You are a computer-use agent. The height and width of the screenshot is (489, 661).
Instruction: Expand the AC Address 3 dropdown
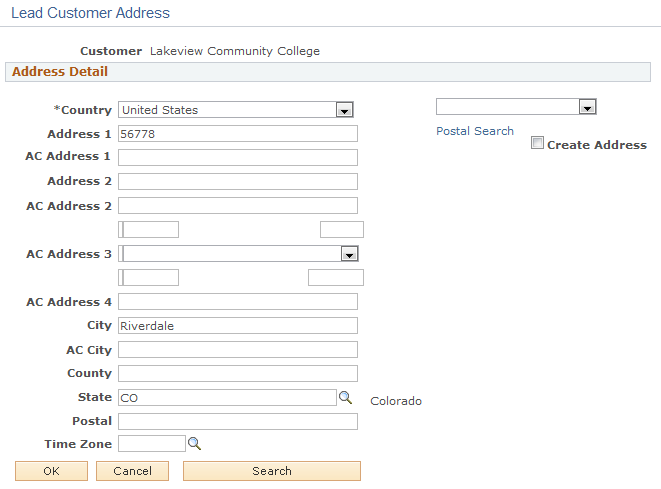coord(348,254)
